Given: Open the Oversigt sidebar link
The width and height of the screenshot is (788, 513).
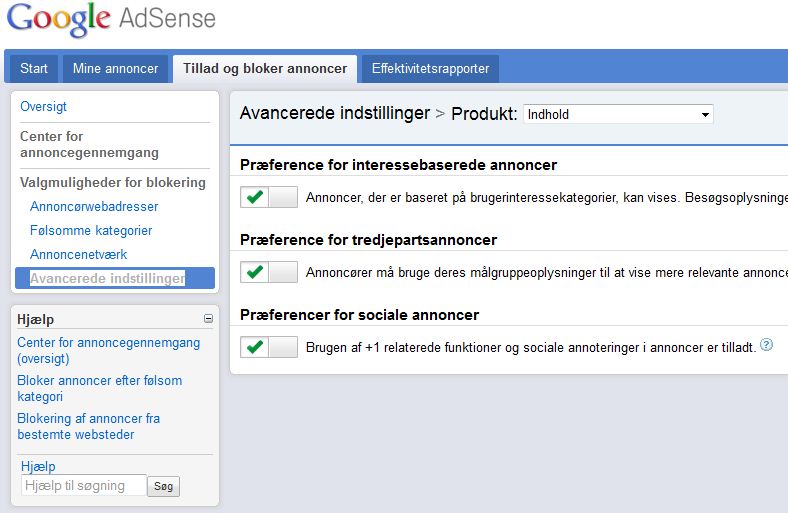Looking at the screenshot, I should (43, 107).
